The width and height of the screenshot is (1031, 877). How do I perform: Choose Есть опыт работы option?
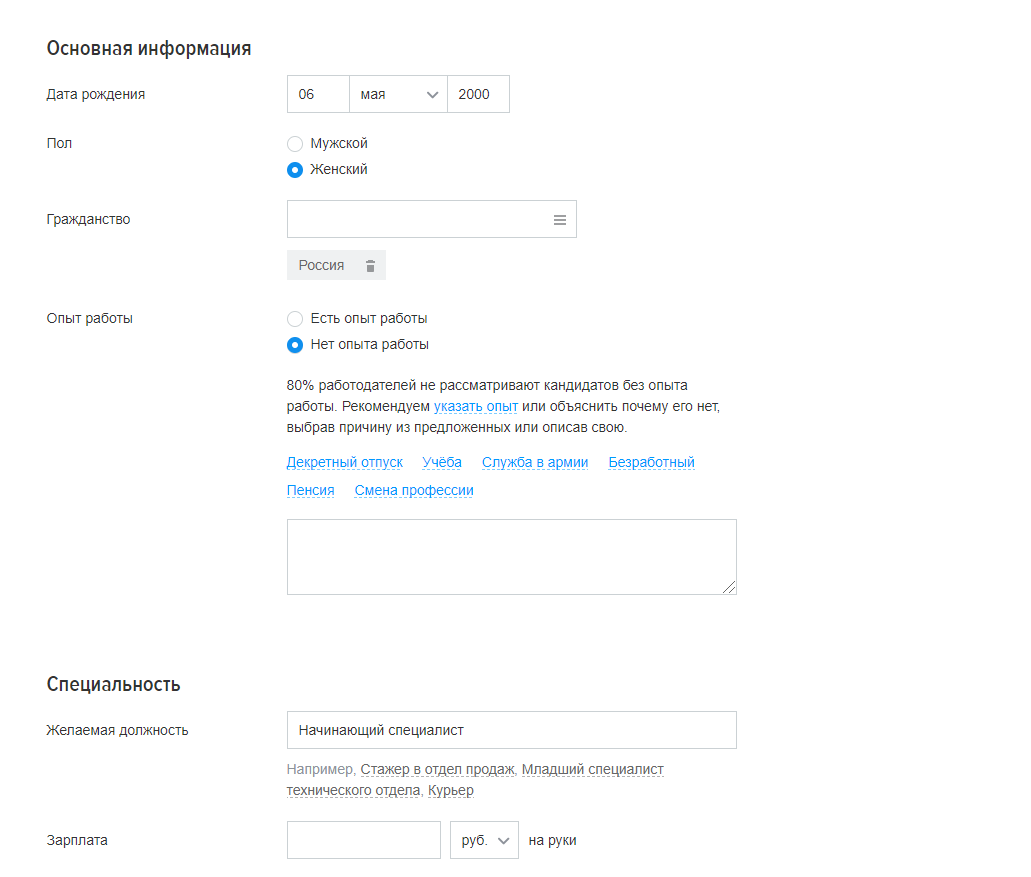click(295, 319)
